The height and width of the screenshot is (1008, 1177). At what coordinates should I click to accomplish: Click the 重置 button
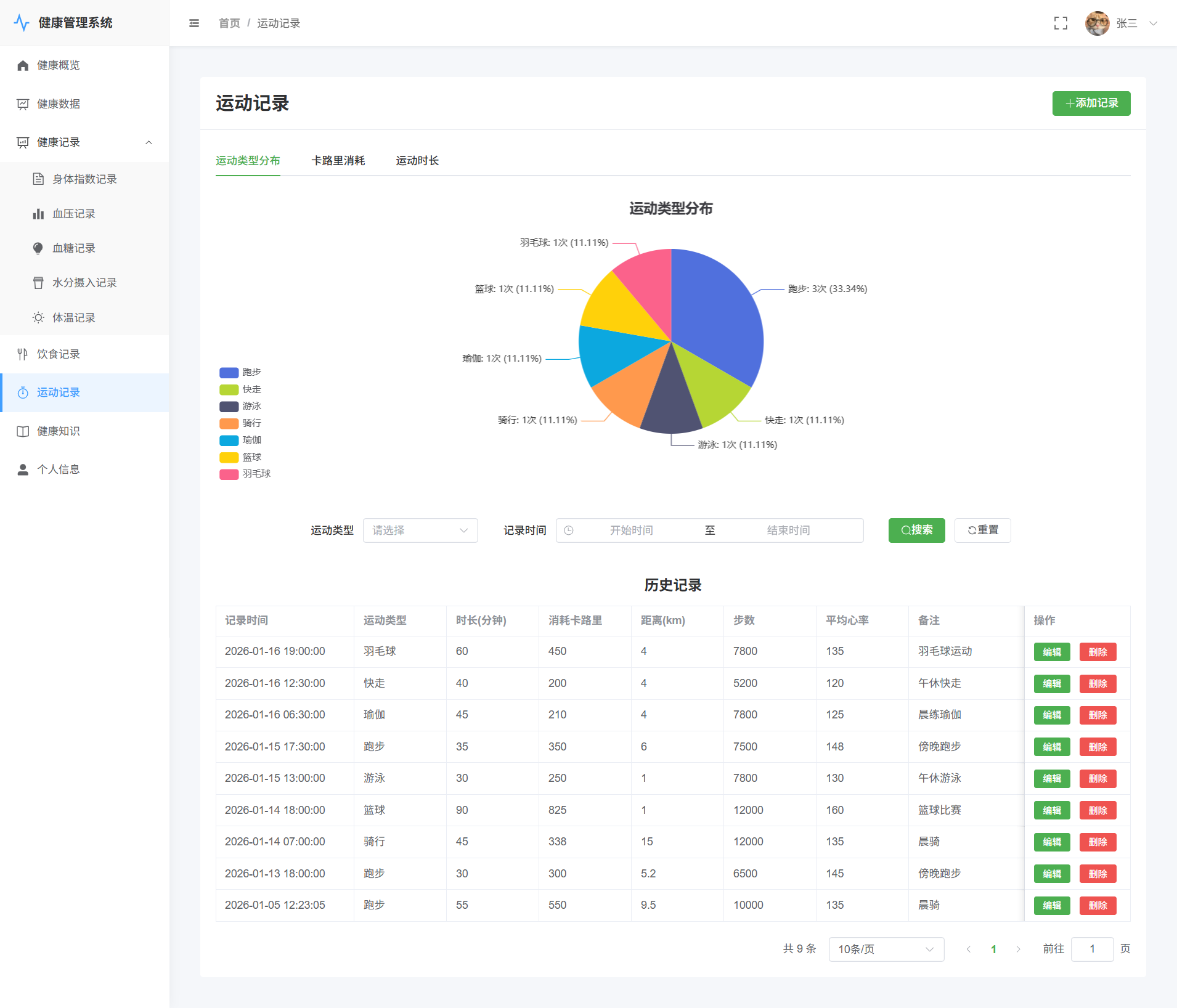coord(982,530)
